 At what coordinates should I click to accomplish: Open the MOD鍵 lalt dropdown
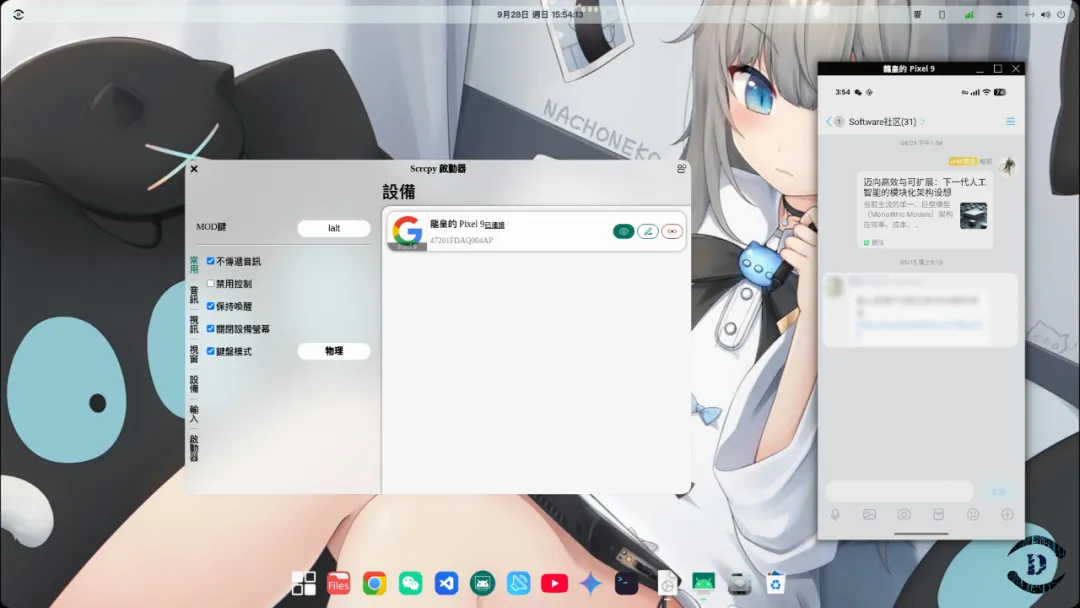pyautogui.click(x=334, y=228)
